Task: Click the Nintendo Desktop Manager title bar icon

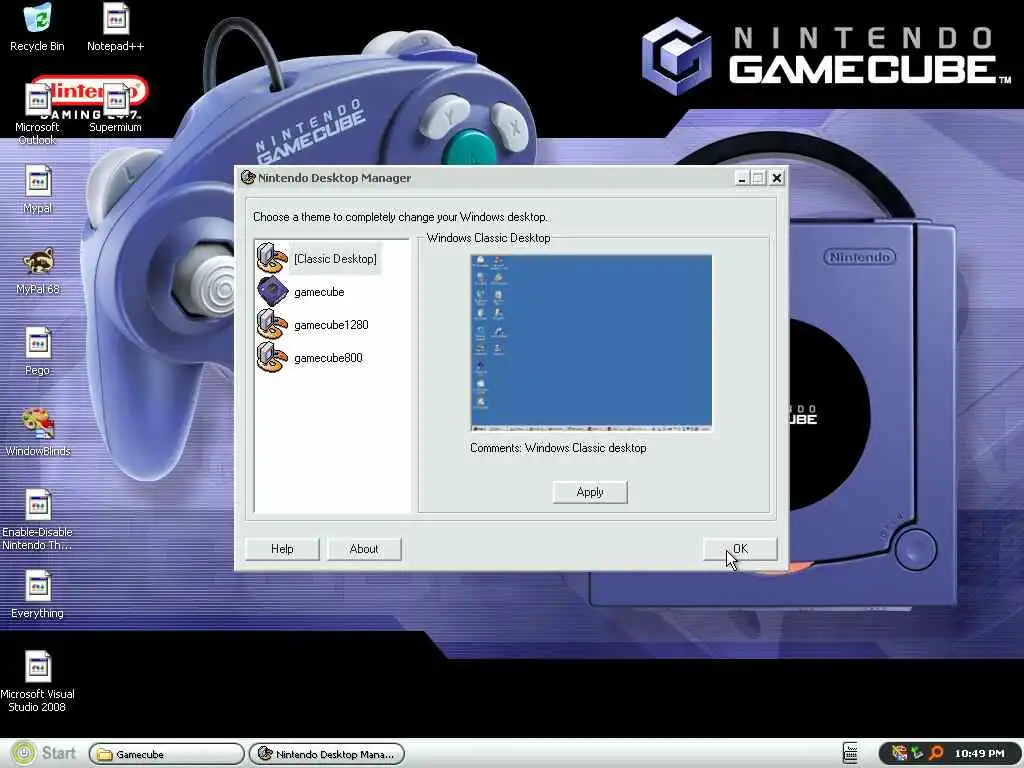Action: (248, 178)
